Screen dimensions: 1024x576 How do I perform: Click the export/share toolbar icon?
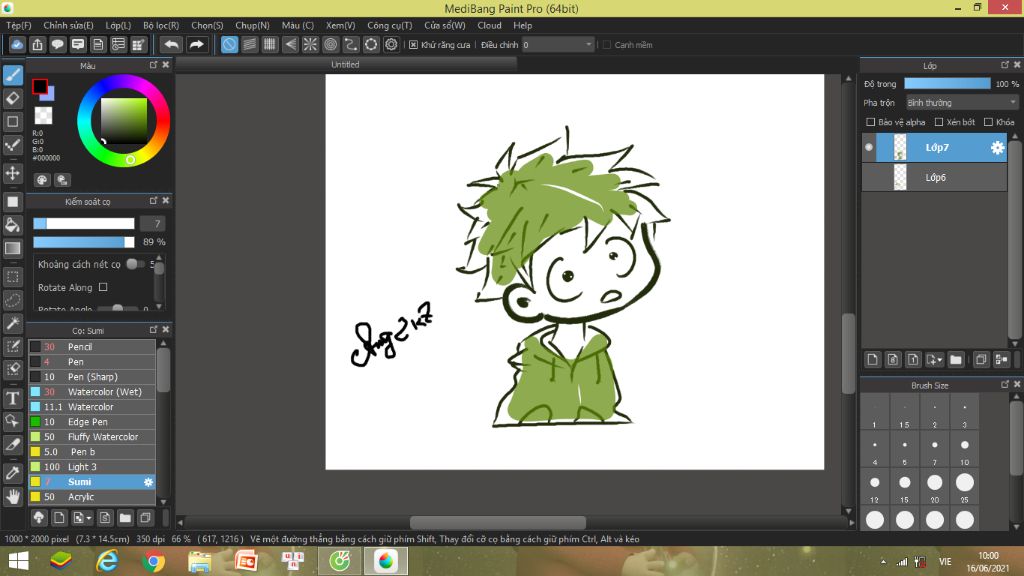click(x=37, y=44)
